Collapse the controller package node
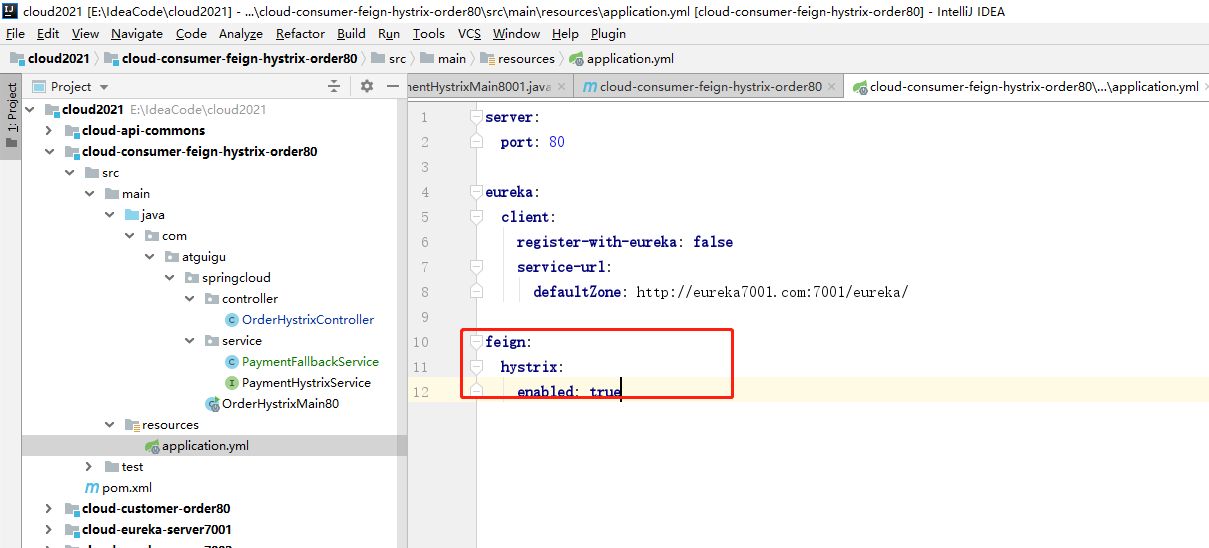 pyautogui.click(x=189, y=299)
